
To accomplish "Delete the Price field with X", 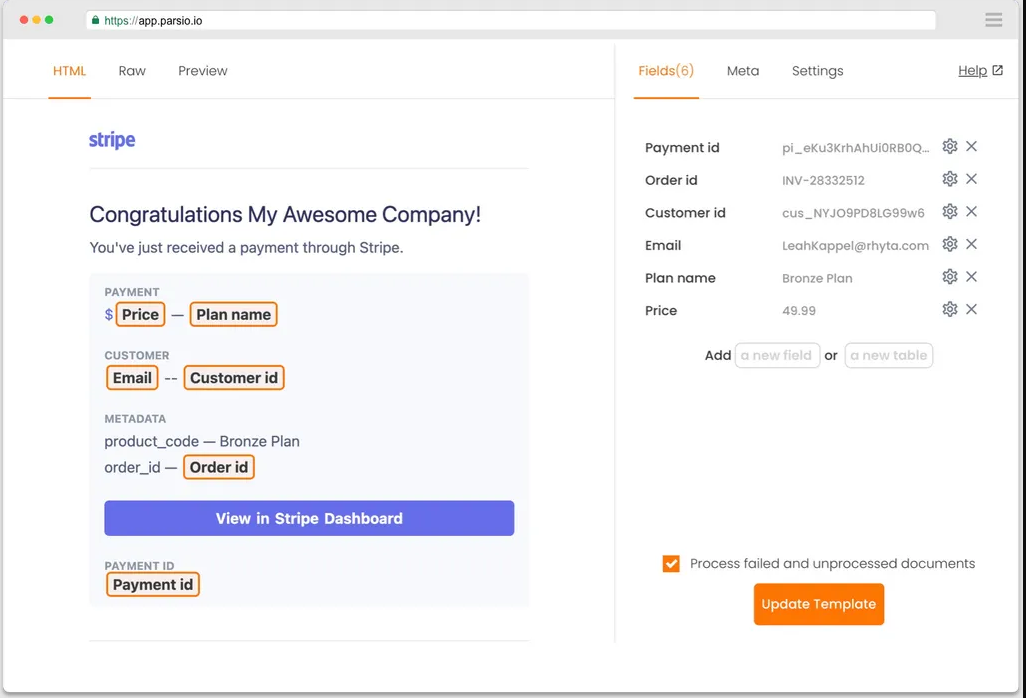I will coord(971,310).
